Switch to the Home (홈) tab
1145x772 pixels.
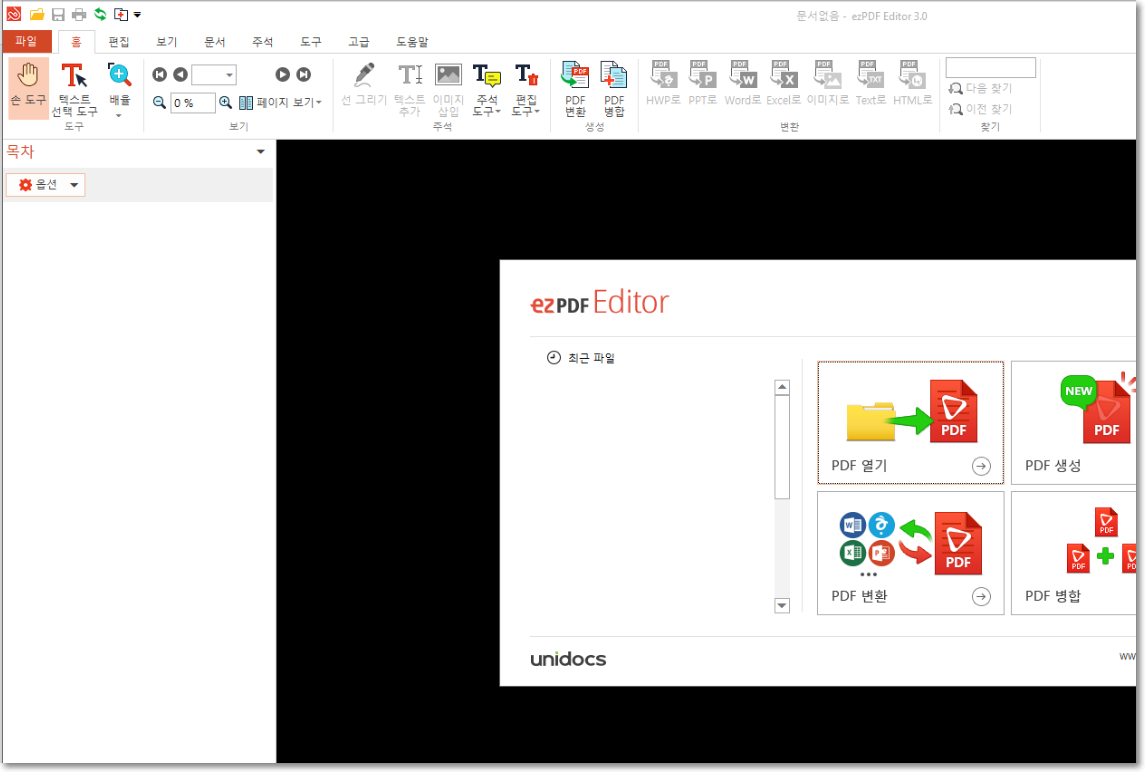coord(76,42)
